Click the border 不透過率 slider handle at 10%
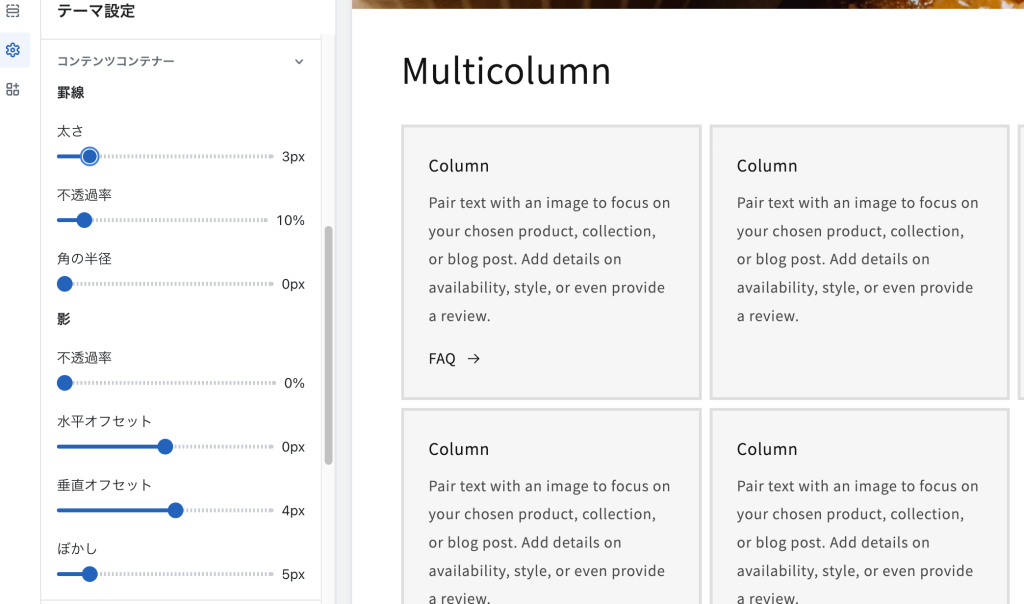Image resolution: width=1024 pixels, height=604 pixels. [84, 220]
